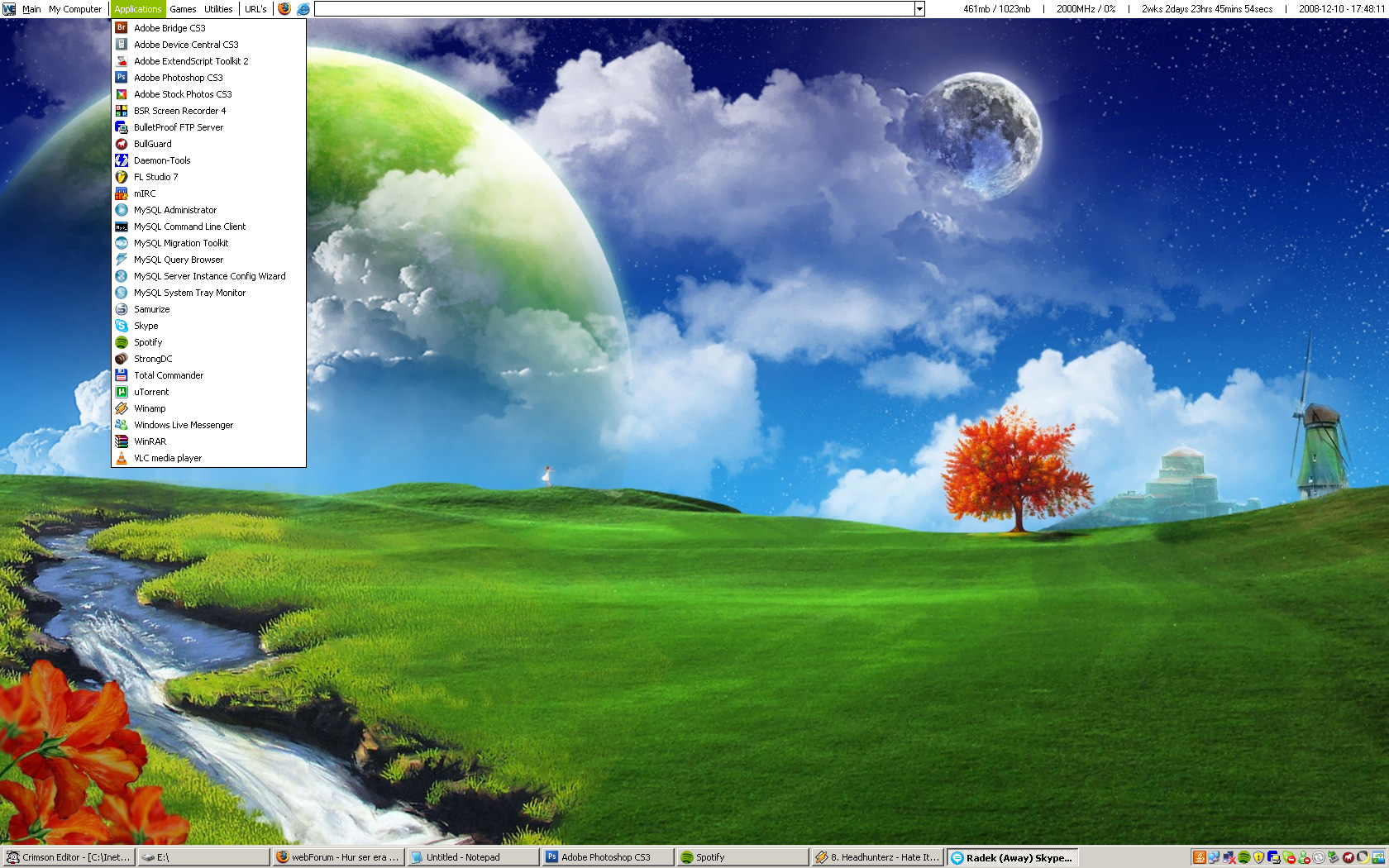Launch Adobe Photoshop CS3 from Applications menu

[x=209, y=78]
